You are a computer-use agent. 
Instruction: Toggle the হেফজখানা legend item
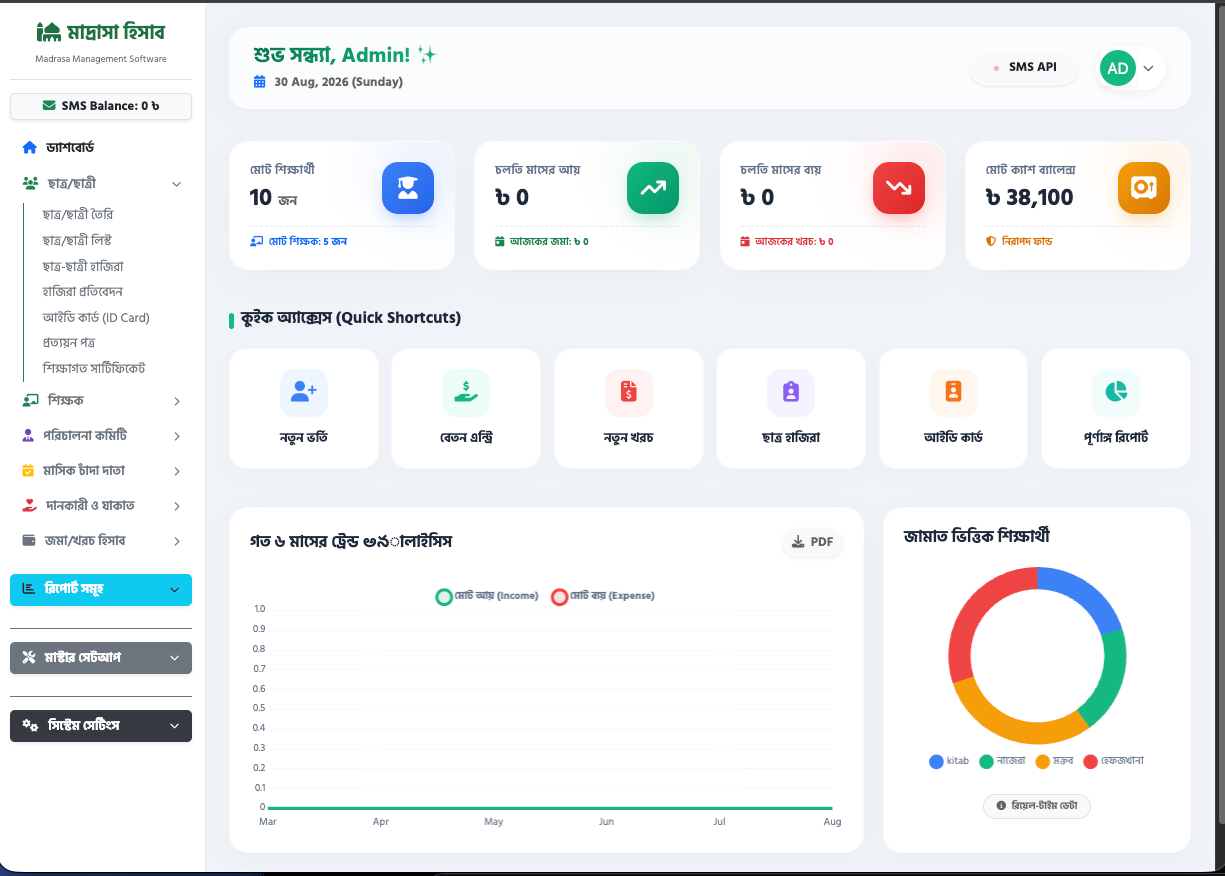pyautogui.click(x=1114, y=761)
